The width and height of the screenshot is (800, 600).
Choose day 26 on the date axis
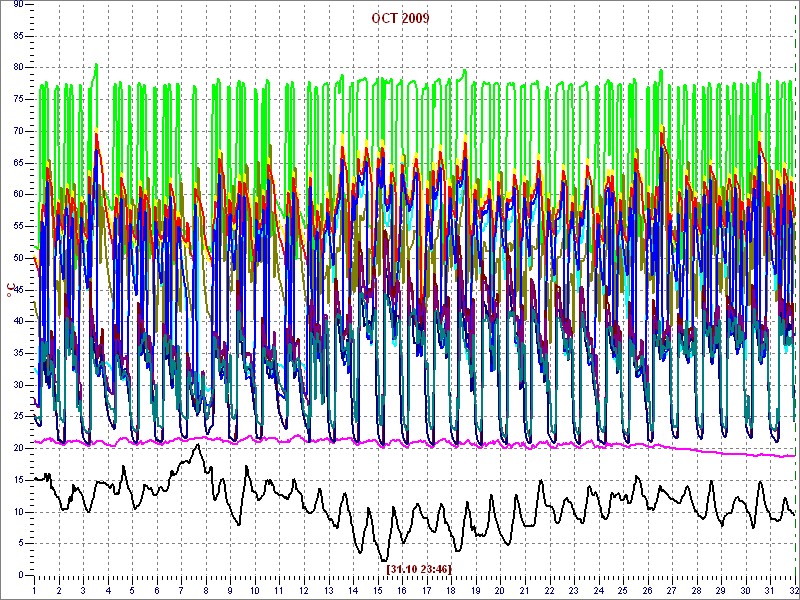coord(646,590)
